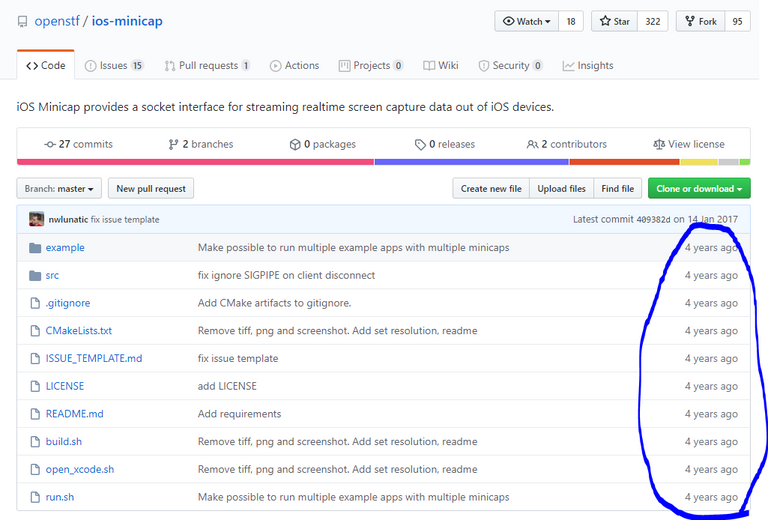Open the Issues tab
Viewport: 768px width, 520px height.
click(x=114, y=66)
